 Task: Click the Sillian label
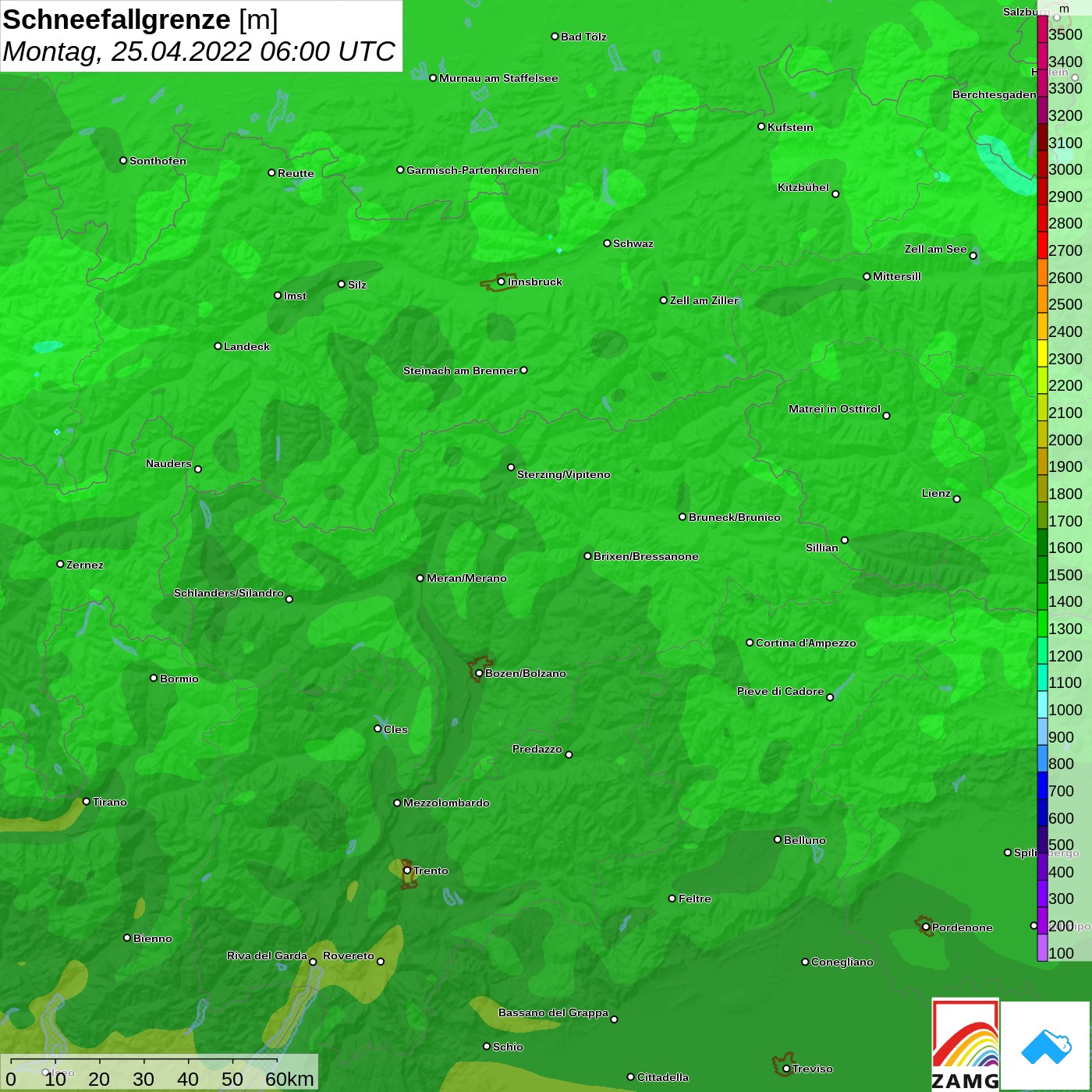pos(822,548)
